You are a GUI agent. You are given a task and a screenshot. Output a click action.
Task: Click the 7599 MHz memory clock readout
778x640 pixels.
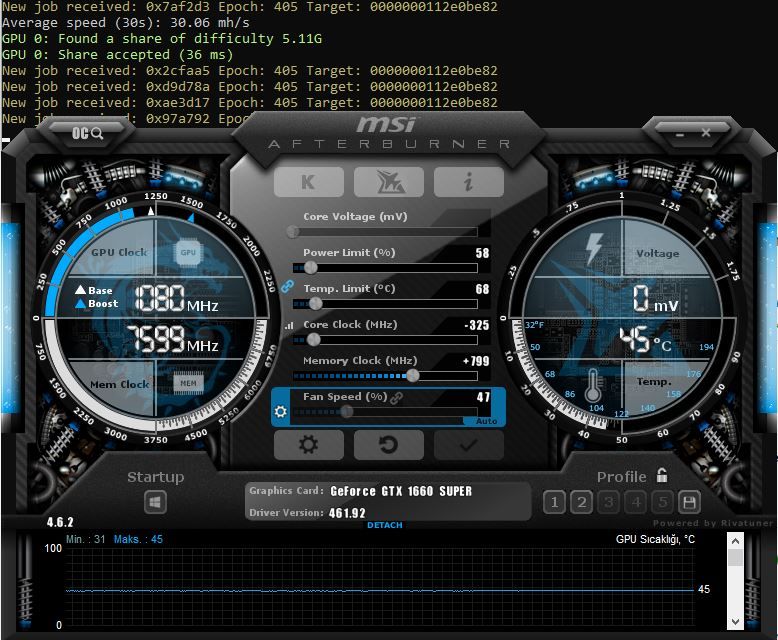(172, 339)
